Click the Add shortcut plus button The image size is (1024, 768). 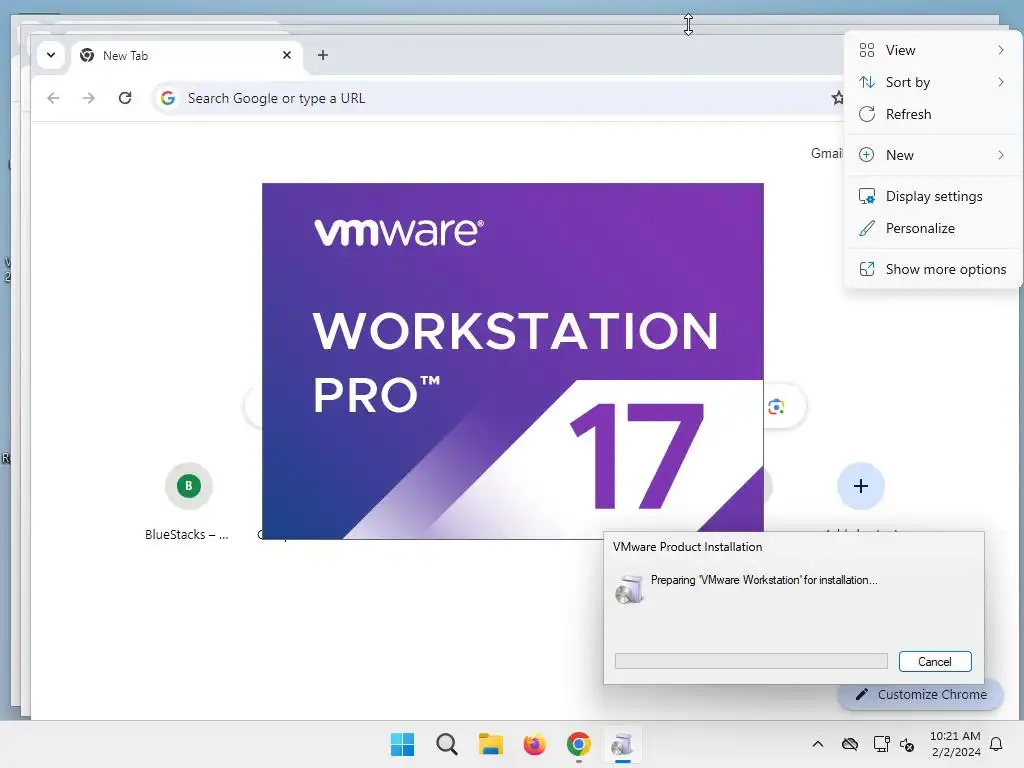click(861, 486)
